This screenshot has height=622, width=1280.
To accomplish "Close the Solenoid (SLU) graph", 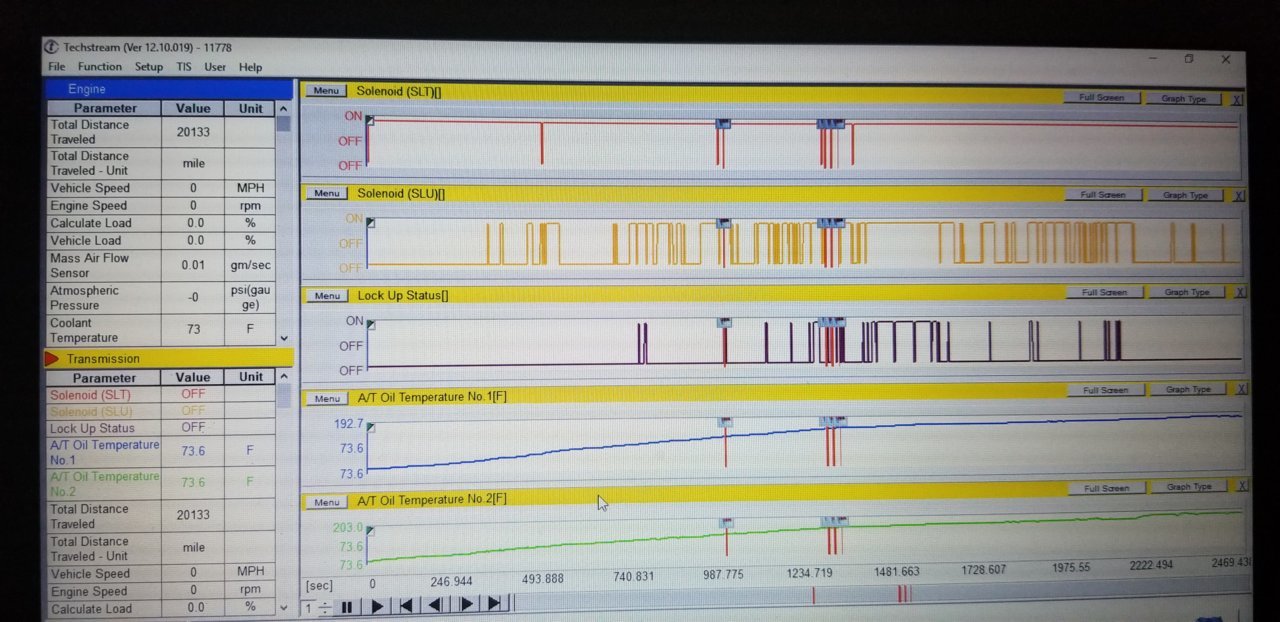I will (x=1238, y=196).
